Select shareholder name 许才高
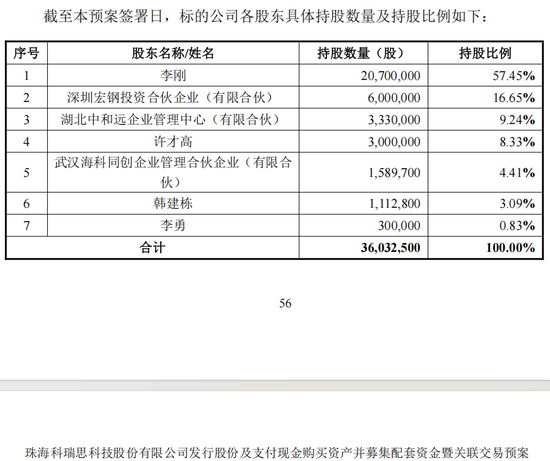Viewport: 550px width, 461px height. coord(173,142)
